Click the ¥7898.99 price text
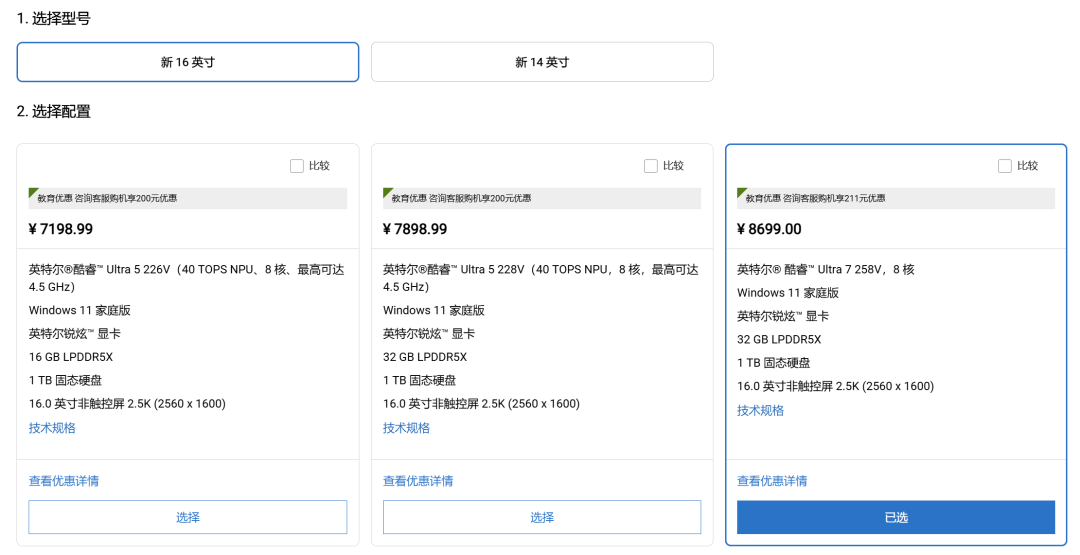Viewport: 1080px width, 555px height. pyautogui.click(x=415, y=229)
